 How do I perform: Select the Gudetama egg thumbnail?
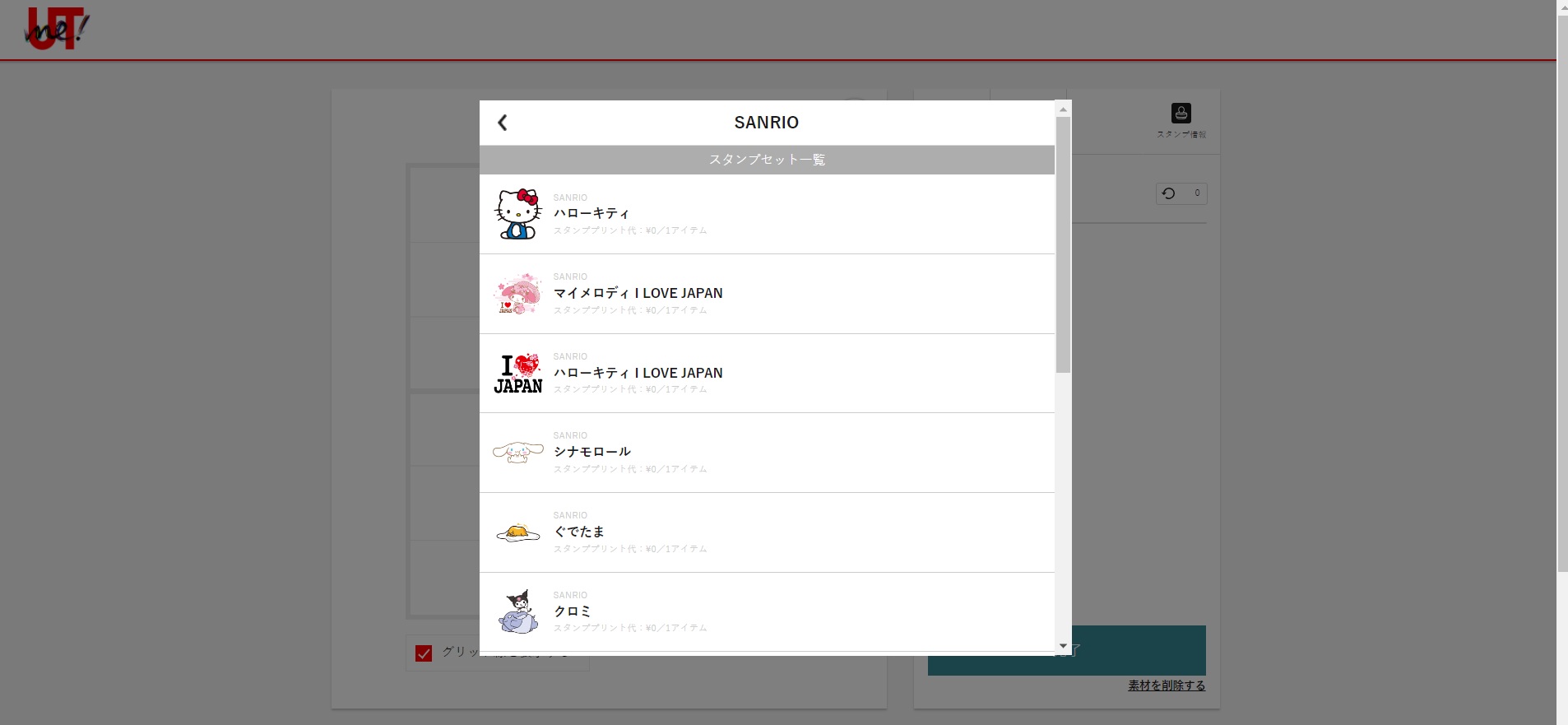click(x=518, y=532)
